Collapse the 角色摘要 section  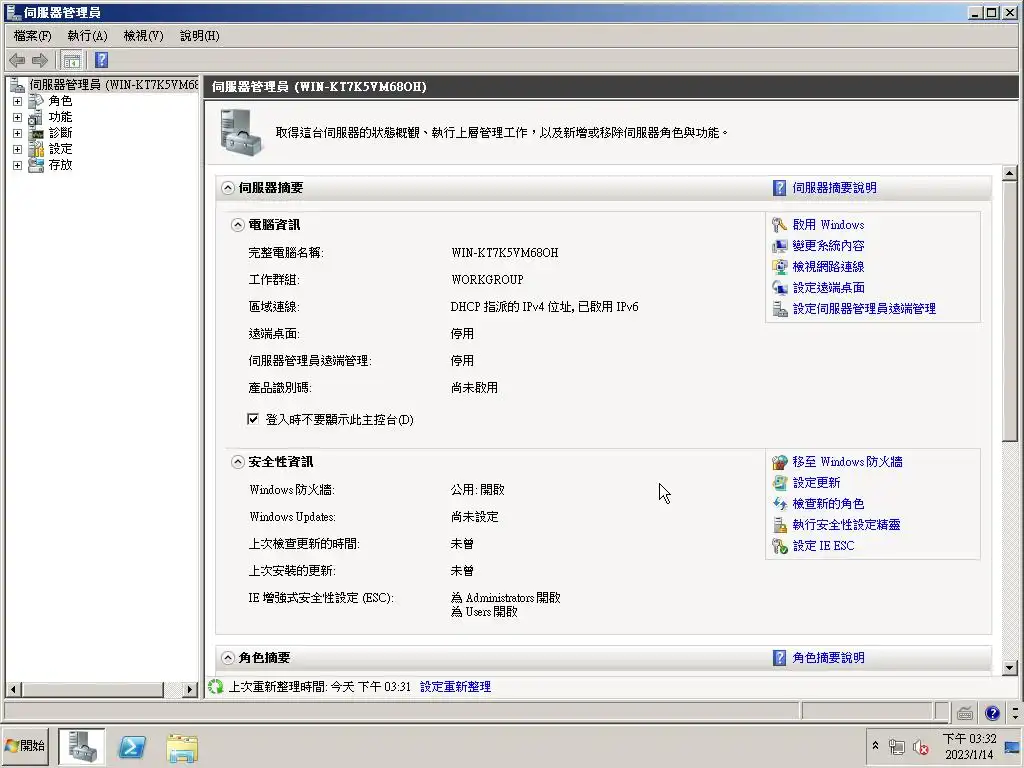point(227,658)
